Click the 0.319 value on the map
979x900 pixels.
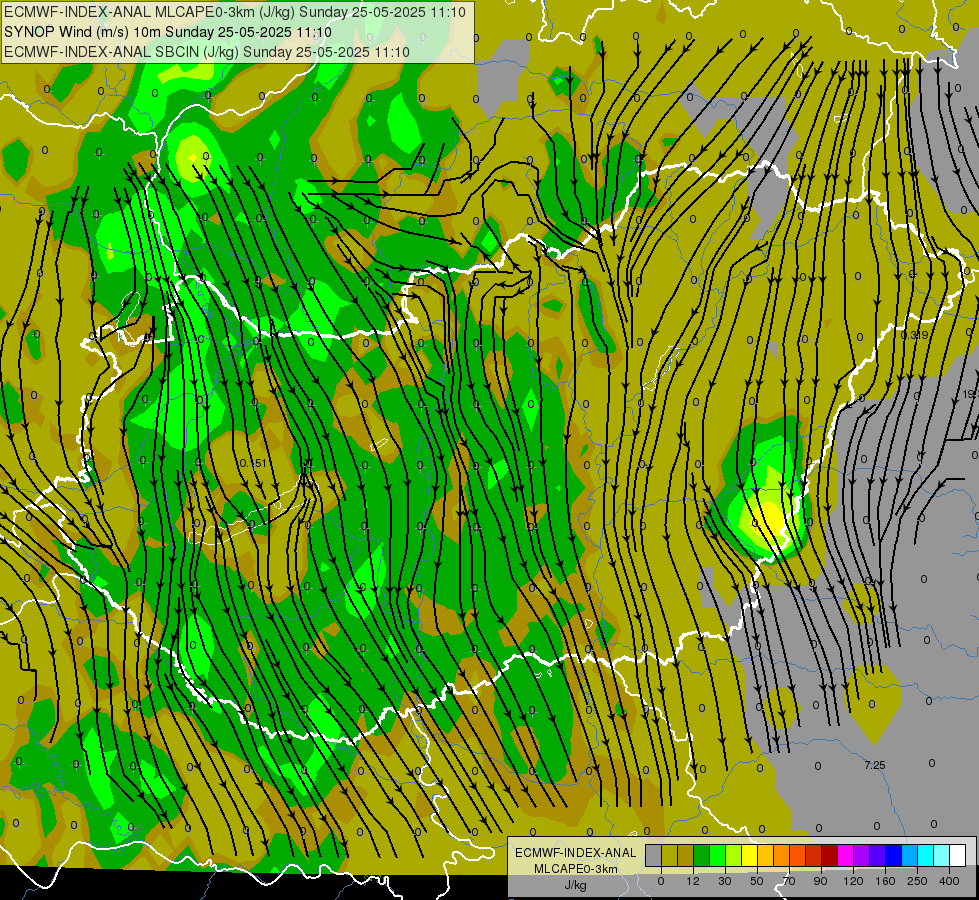[915, 335]
